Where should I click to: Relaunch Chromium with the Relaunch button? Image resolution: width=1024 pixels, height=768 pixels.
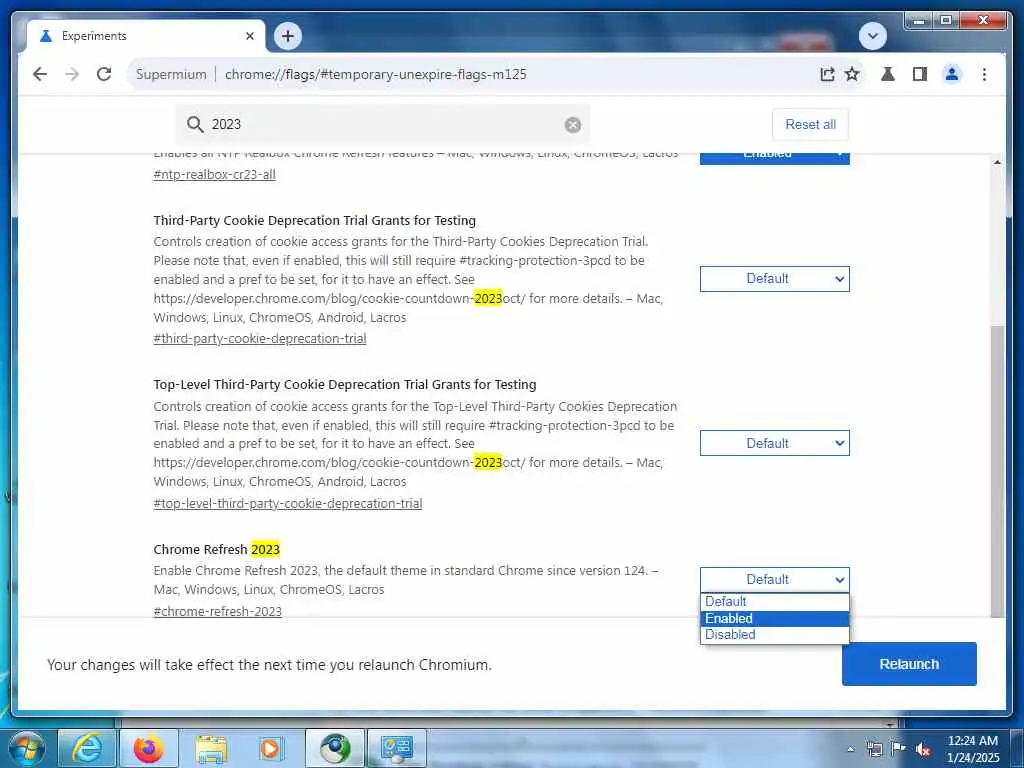(909, 664)
